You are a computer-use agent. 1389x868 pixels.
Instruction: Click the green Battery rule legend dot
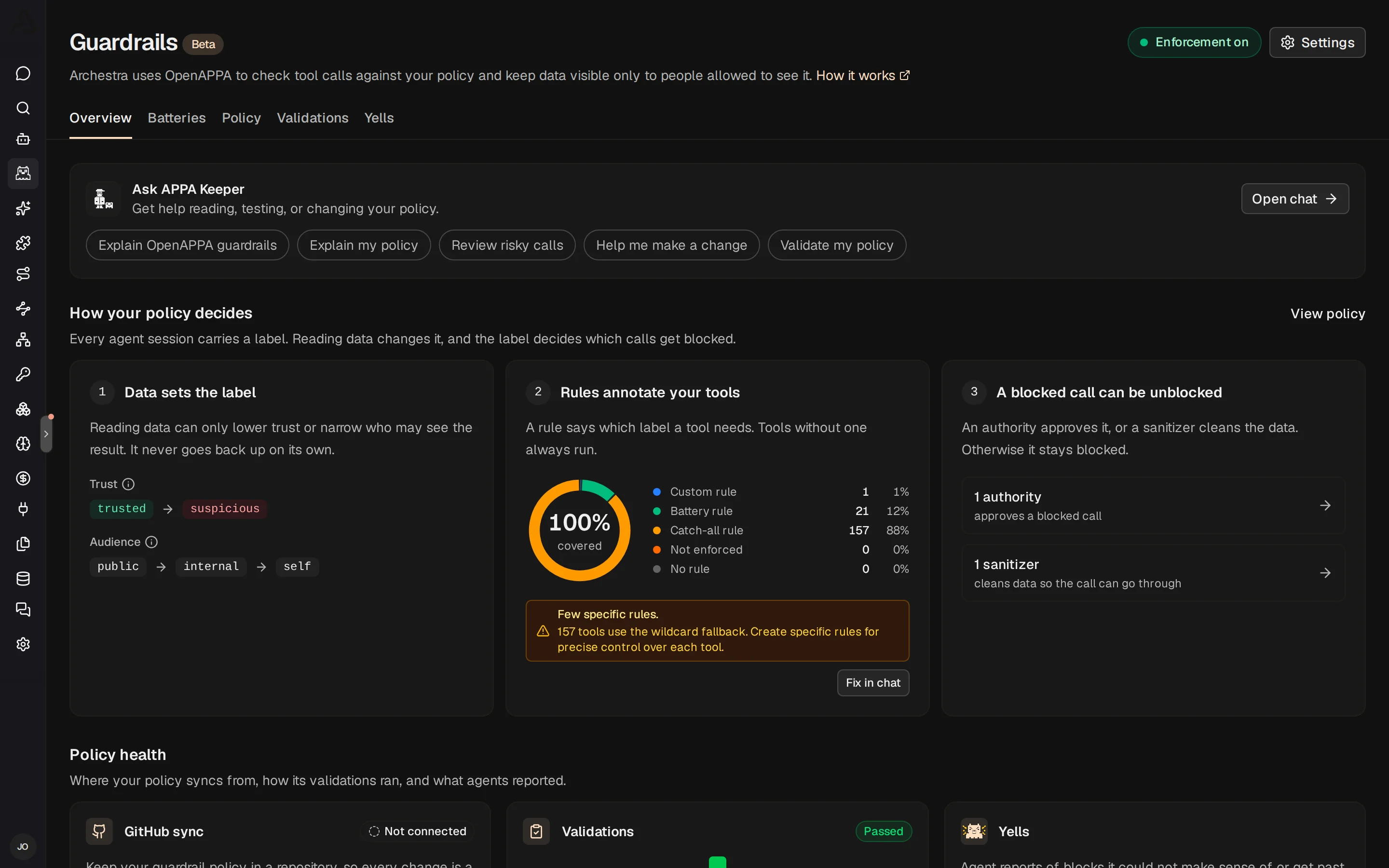[x=656, y=511]
